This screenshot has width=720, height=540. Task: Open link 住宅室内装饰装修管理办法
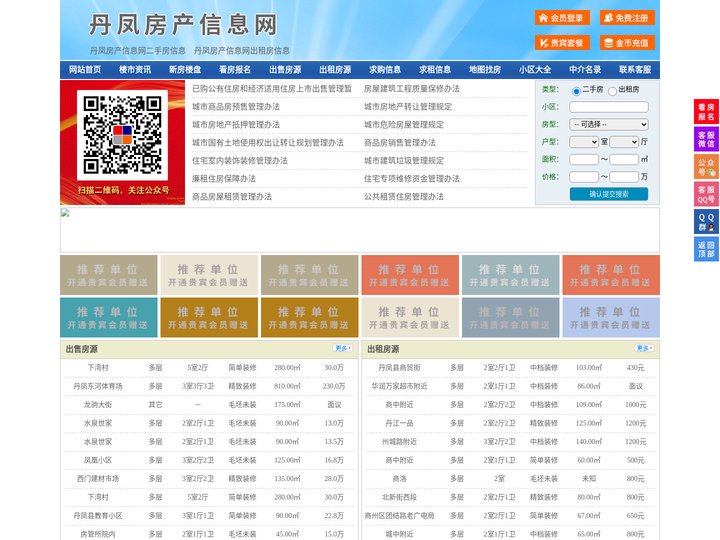240,161
